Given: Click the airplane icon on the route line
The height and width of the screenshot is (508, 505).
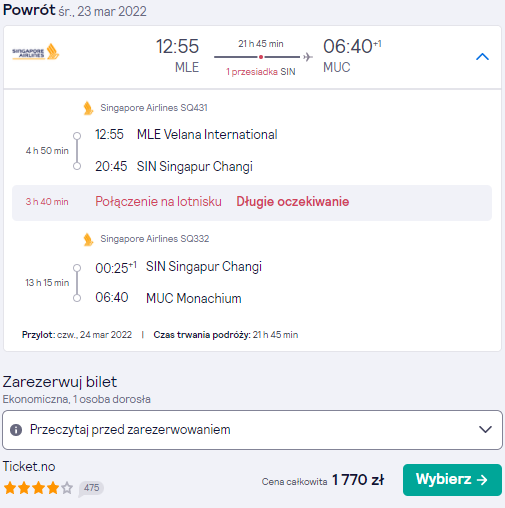Looking at the screenshot, I should (x=308, y=57).
